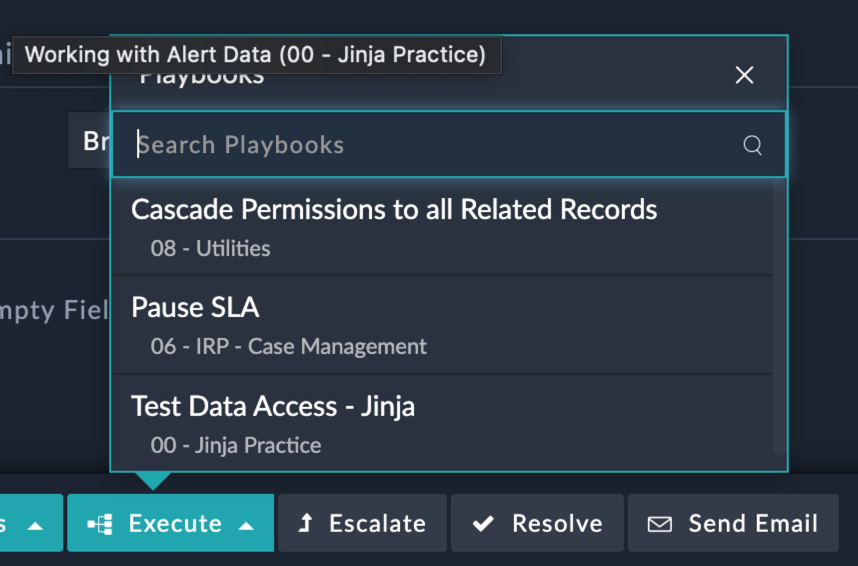Close the Playbooks popup with the X
The width and height of the screenshot is (858, 566).
pyautogui.click(x=744, y=75)
